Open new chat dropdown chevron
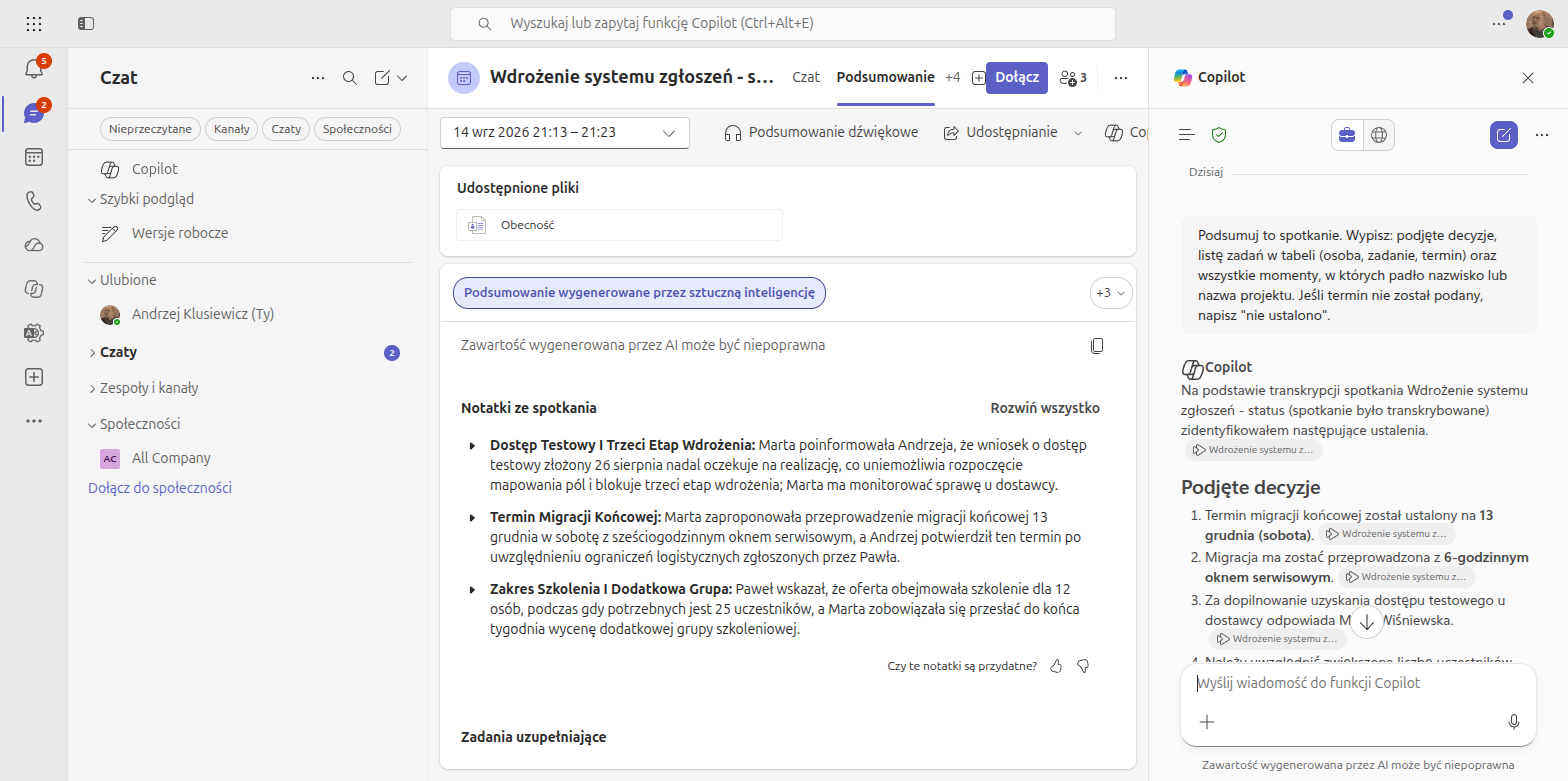This screenshot has width=1568, height=781. (403, 78)
